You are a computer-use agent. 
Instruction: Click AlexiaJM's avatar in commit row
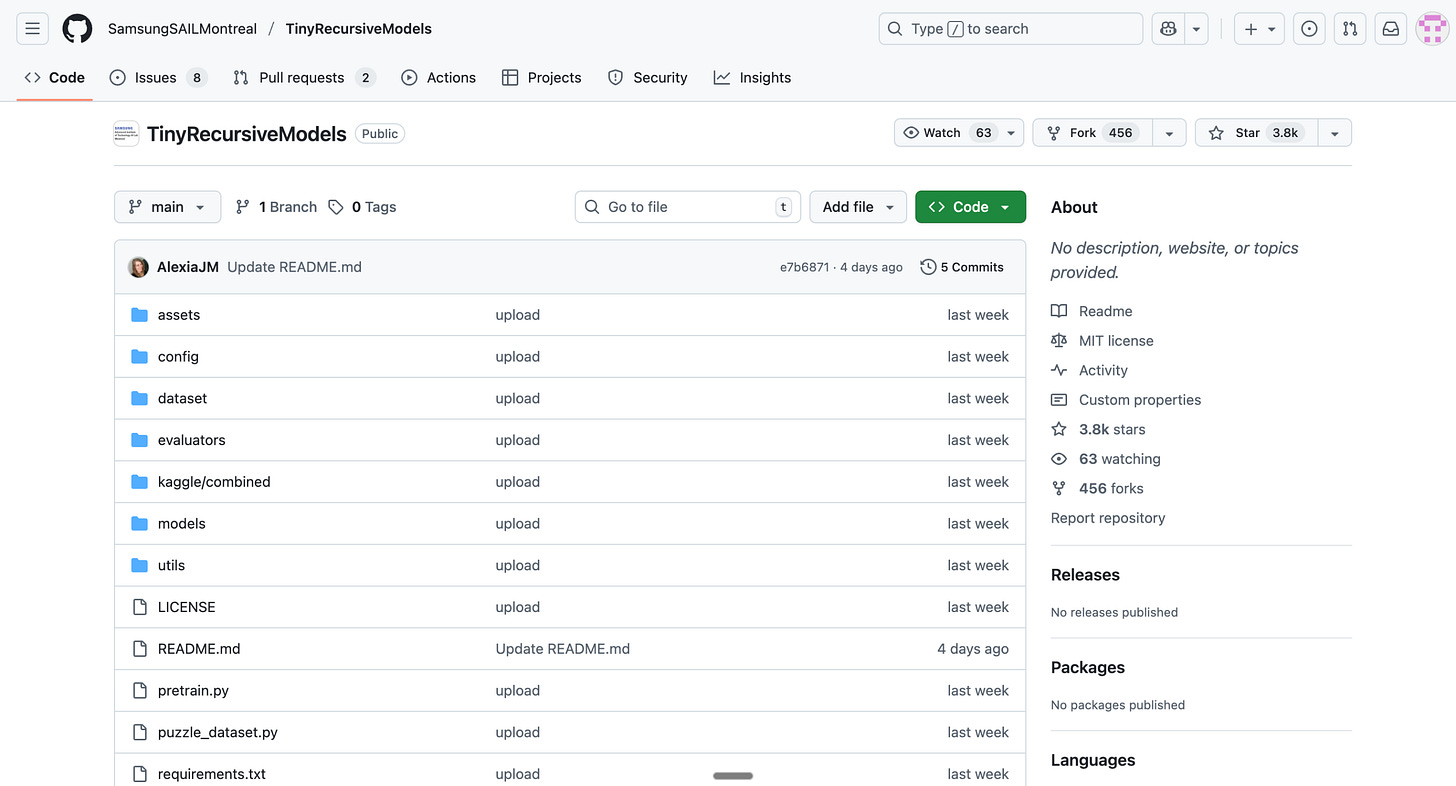point(138,267)
